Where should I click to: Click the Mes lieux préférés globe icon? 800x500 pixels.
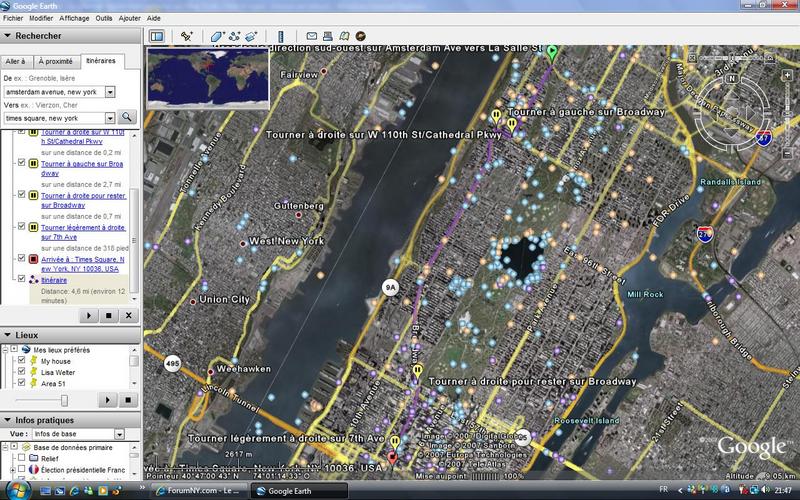click(26, 349)
